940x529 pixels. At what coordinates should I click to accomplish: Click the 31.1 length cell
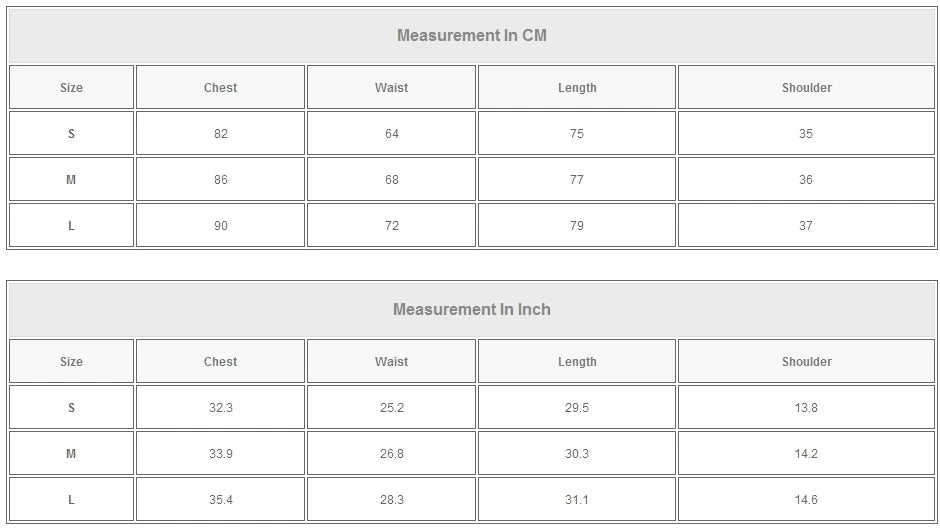(577, 500)
